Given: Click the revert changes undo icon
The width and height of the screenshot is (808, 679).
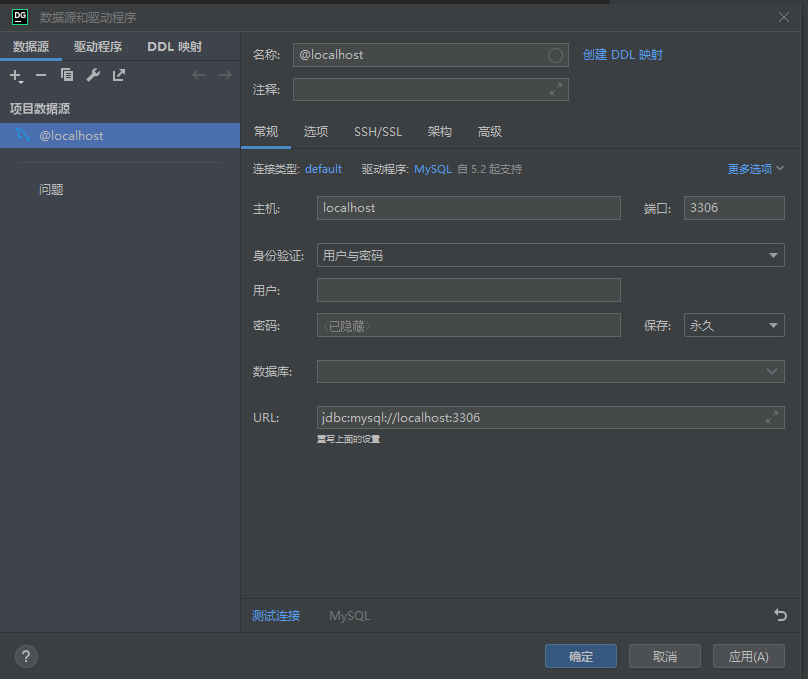Looking at the screenshot, I should [780, 615].
